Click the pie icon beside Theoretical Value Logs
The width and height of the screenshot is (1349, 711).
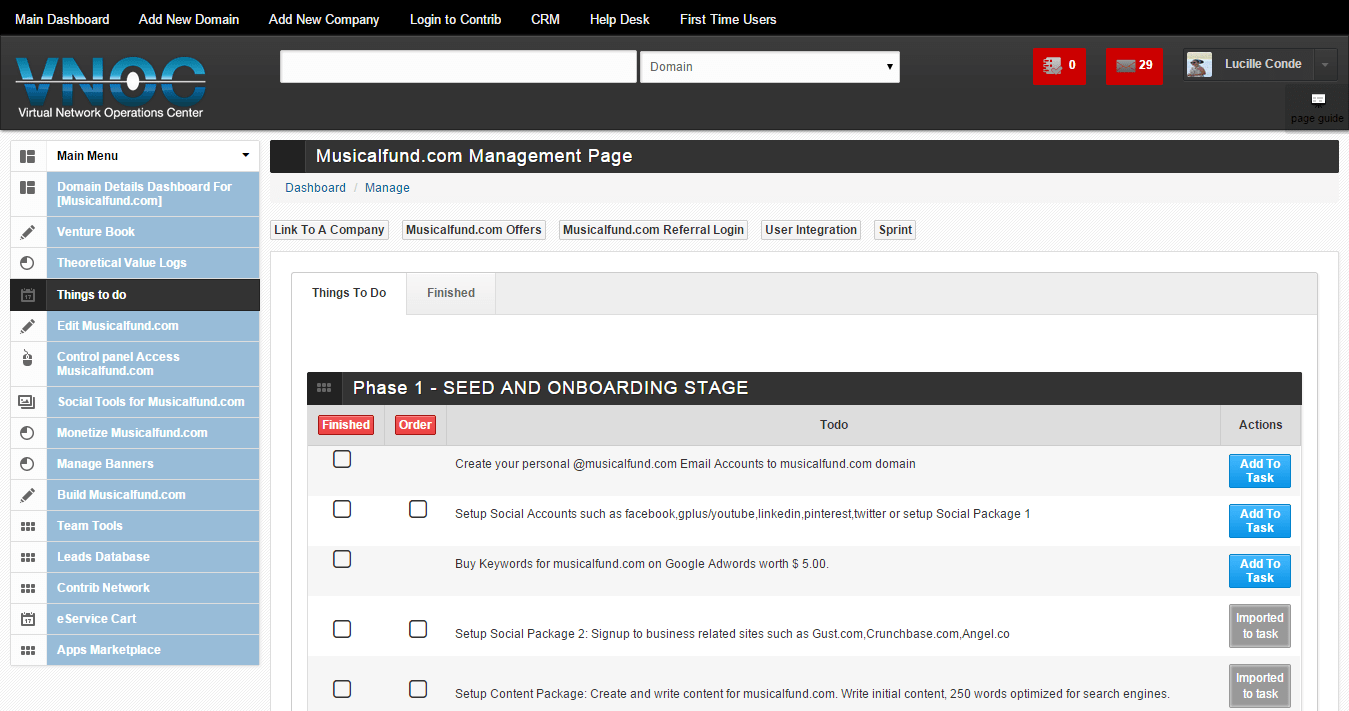pyautogui.click(x=28, y=263)
